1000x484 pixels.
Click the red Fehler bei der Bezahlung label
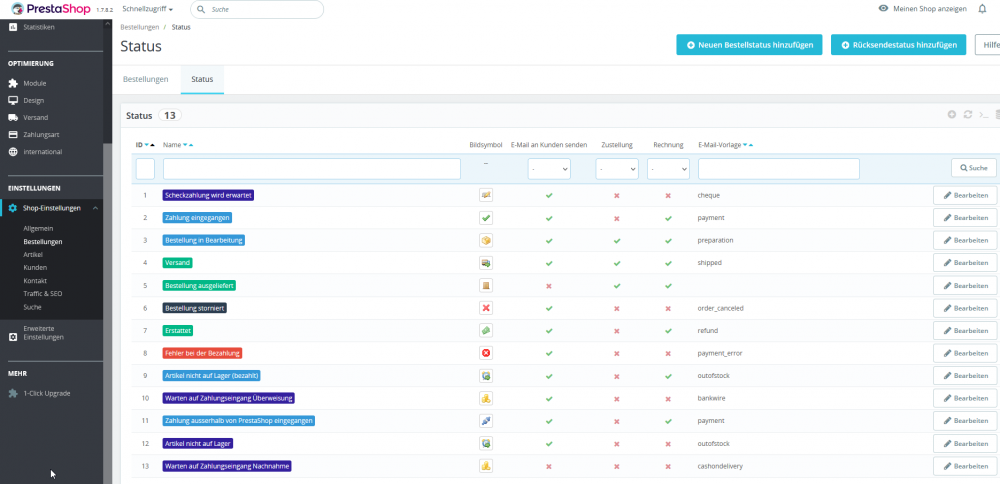click(x=203, y=353)
